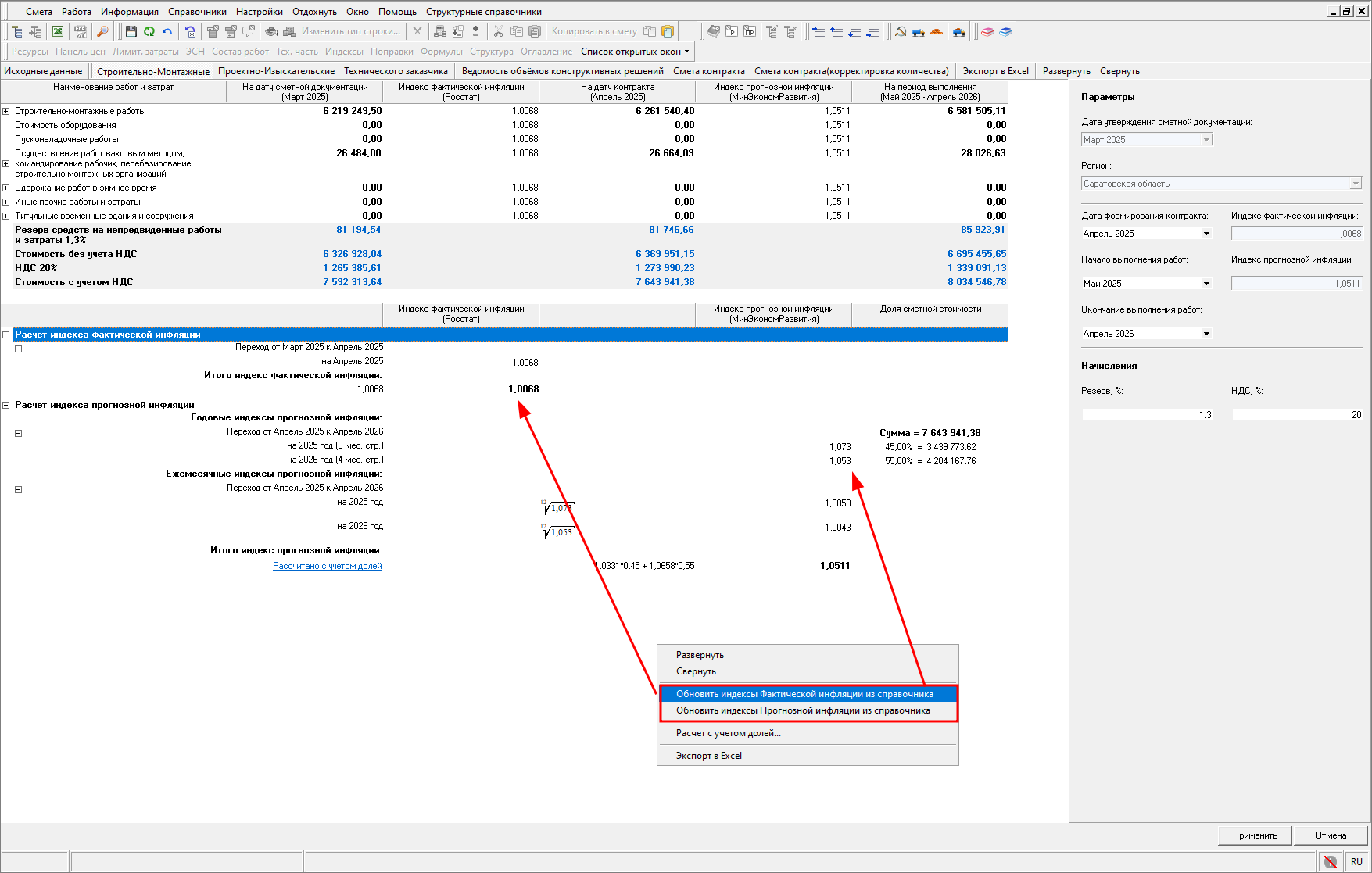The width and height of the screenshot is (1372, 873).
Task: Expand the Строительно-монтажные работы row
Action: click(x=6, y=111)
